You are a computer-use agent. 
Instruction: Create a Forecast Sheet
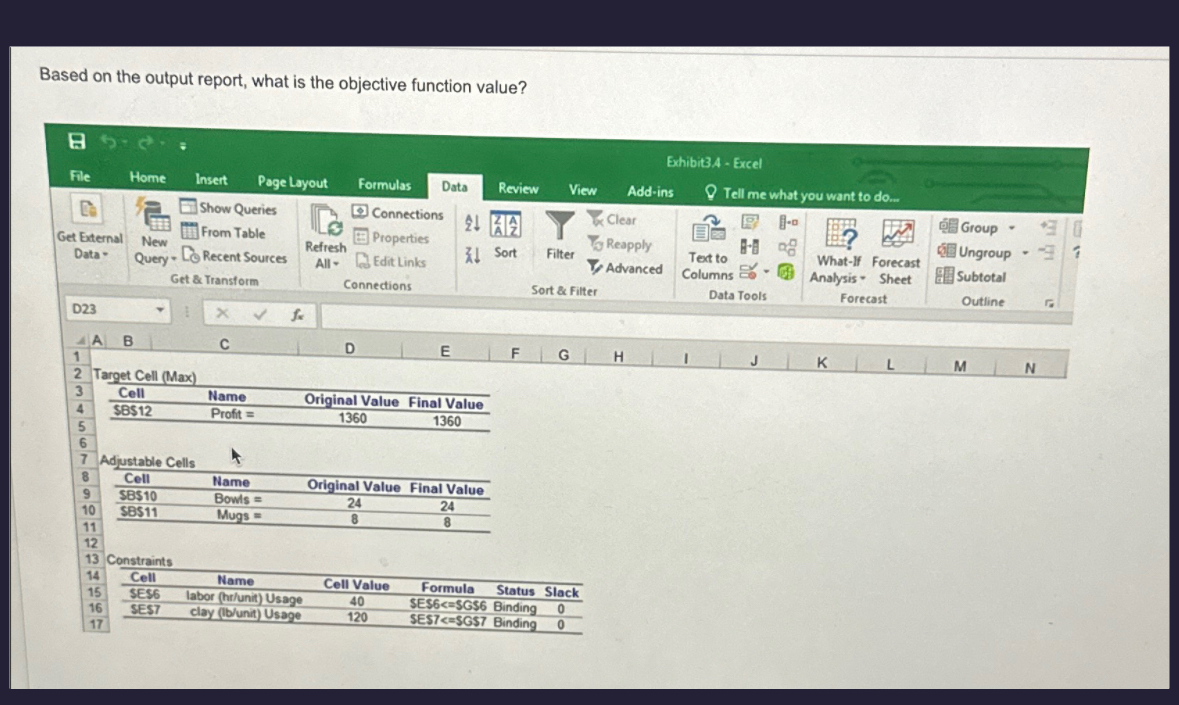[896, 253]
